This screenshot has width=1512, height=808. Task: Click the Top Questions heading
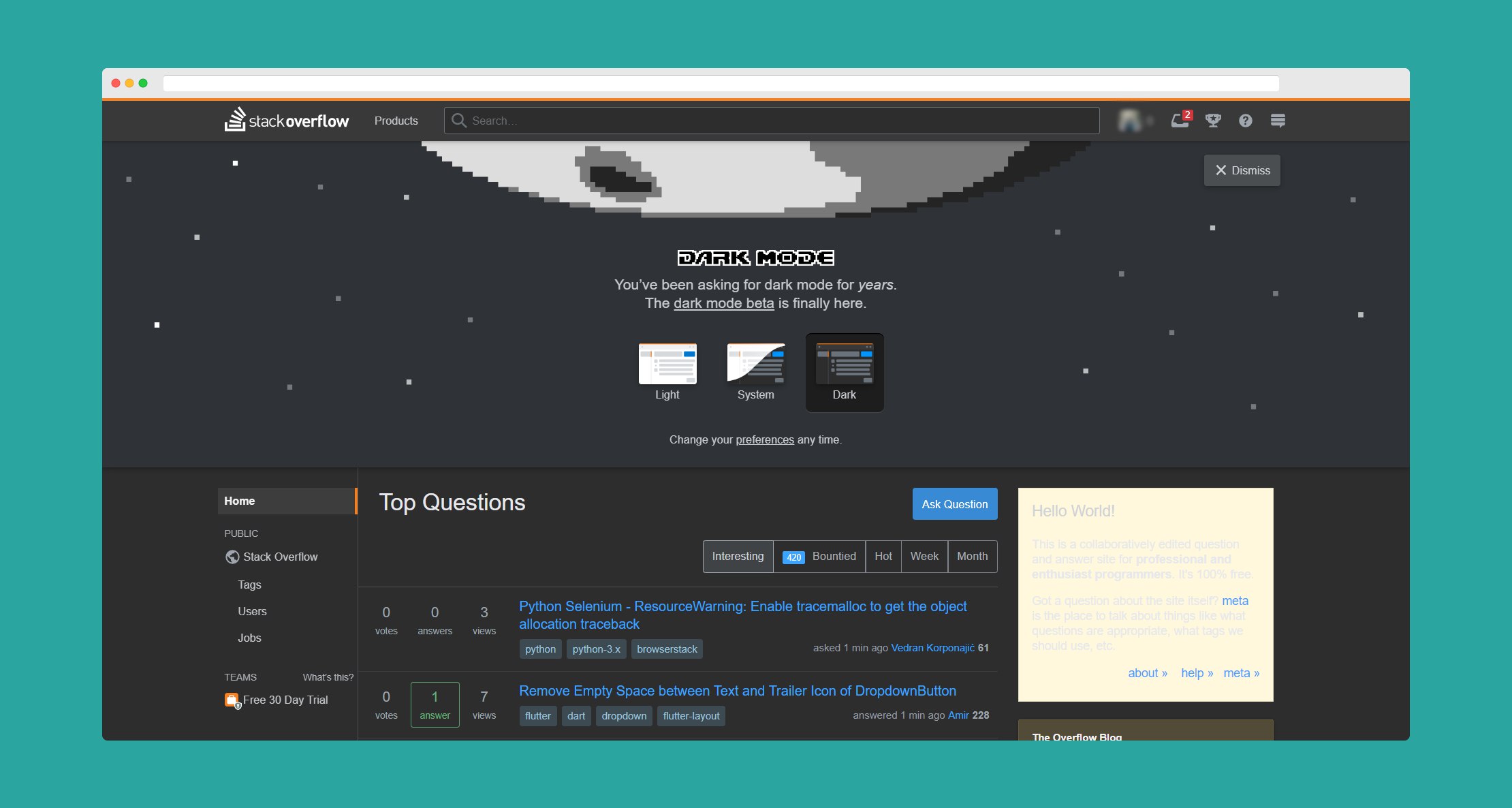[452, 503]
